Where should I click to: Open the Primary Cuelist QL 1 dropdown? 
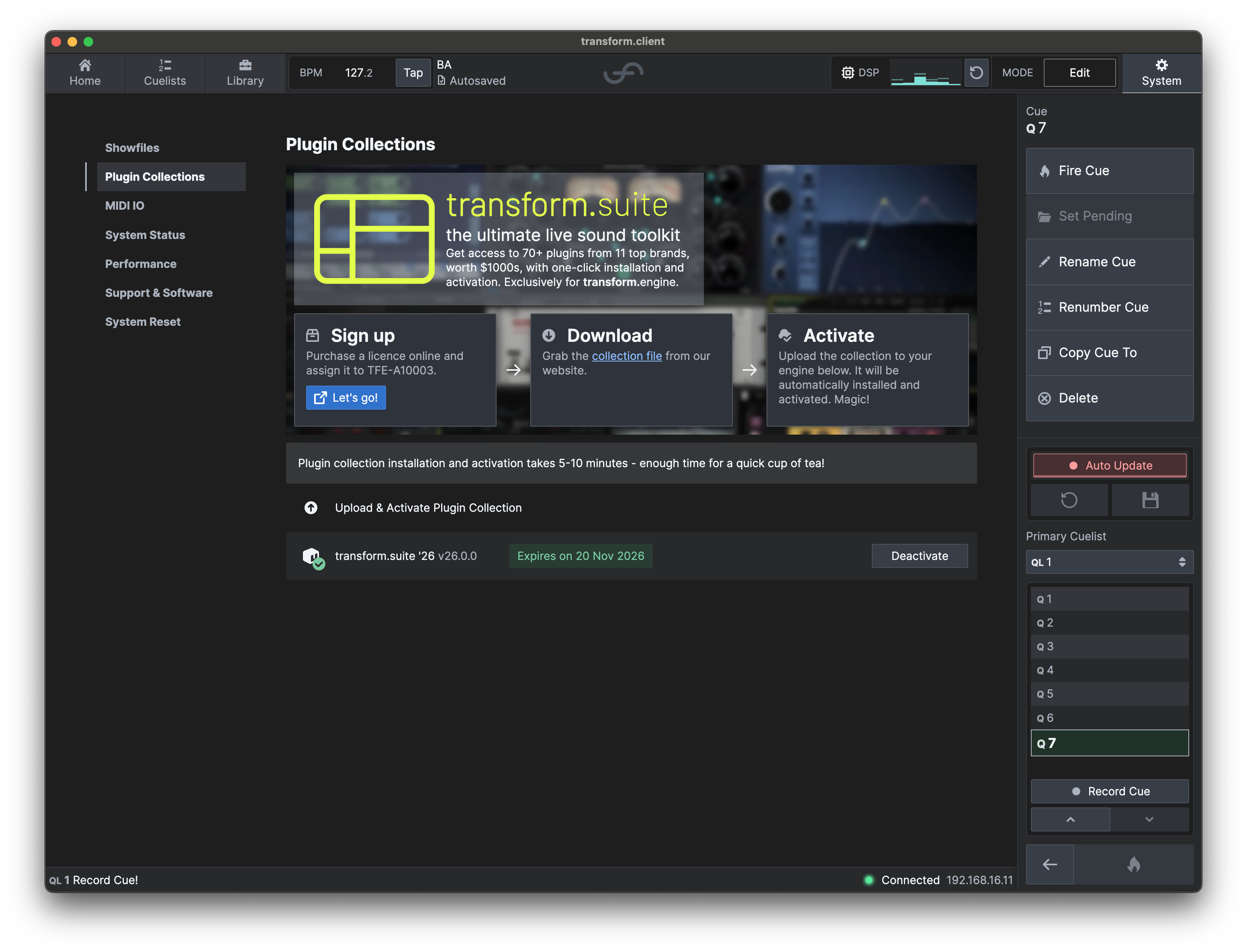pos(1109,562)
